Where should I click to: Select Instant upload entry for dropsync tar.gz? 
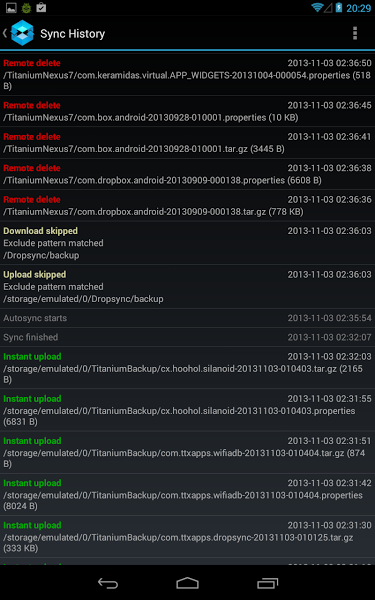188,537
